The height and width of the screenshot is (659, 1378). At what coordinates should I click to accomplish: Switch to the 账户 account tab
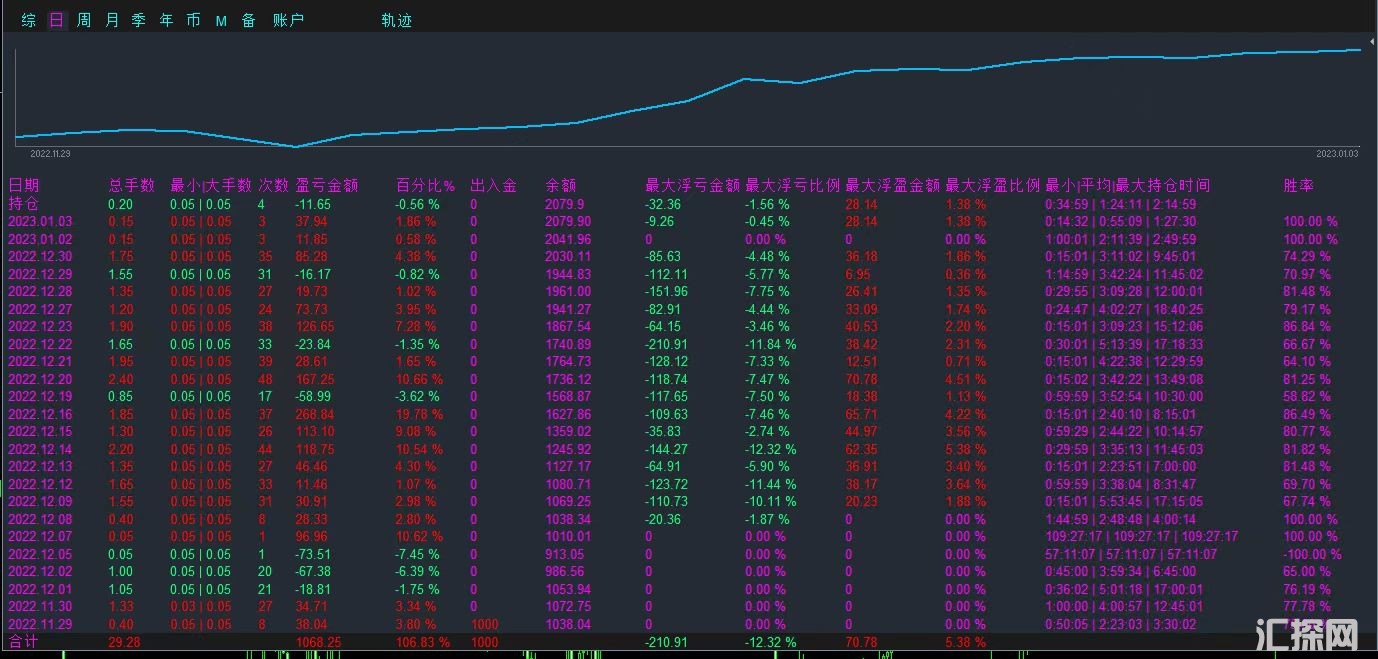(x=288, y=20)
